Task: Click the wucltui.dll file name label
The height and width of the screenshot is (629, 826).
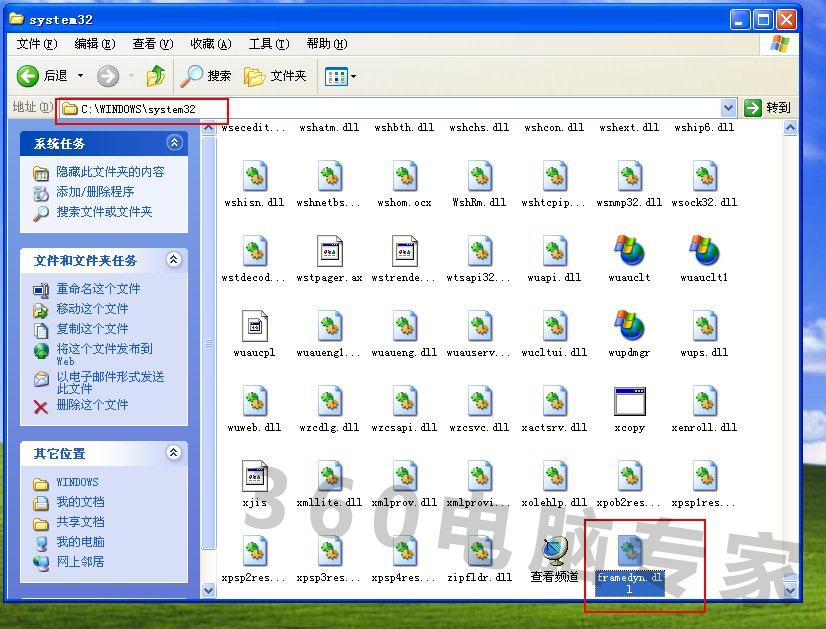Action: 554,352
